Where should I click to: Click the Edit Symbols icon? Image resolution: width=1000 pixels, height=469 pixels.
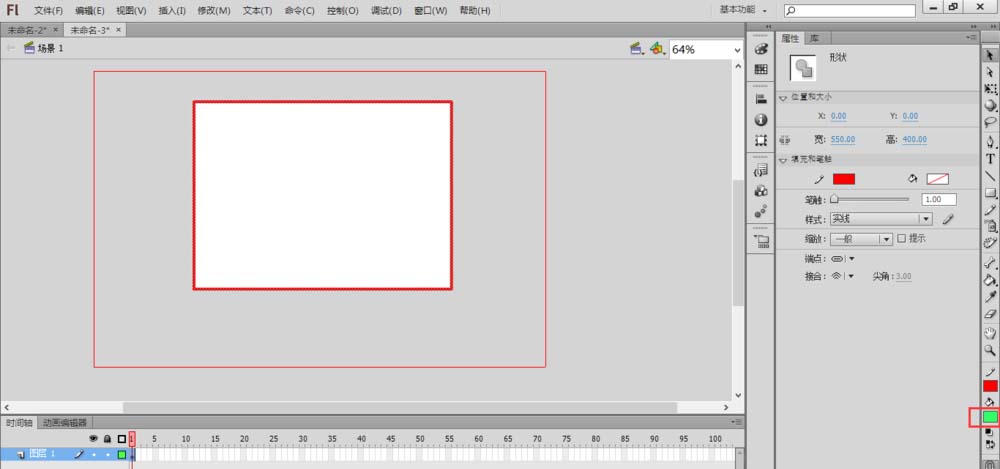(657, 48)
